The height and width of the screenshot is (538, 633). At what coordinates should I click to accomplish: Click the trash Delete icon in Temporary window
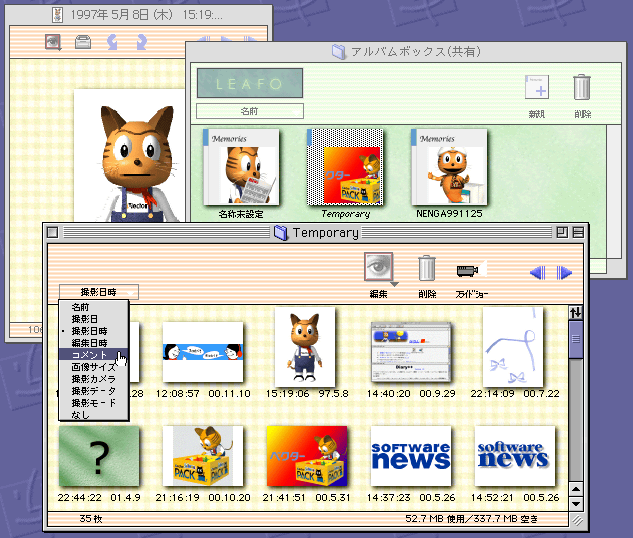click(427, 268)
